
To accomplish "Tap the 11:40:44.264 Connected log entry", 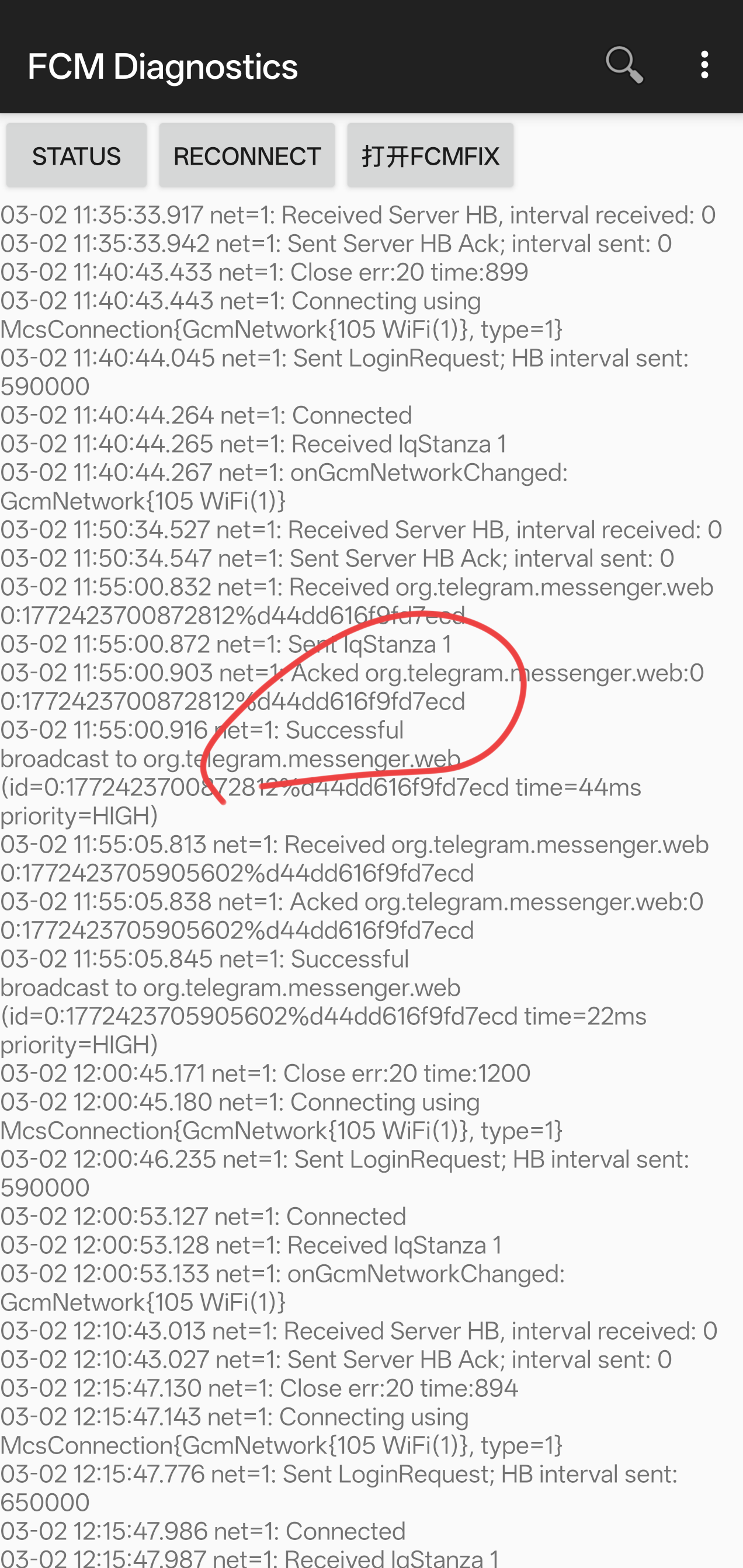I will [206, 415].
